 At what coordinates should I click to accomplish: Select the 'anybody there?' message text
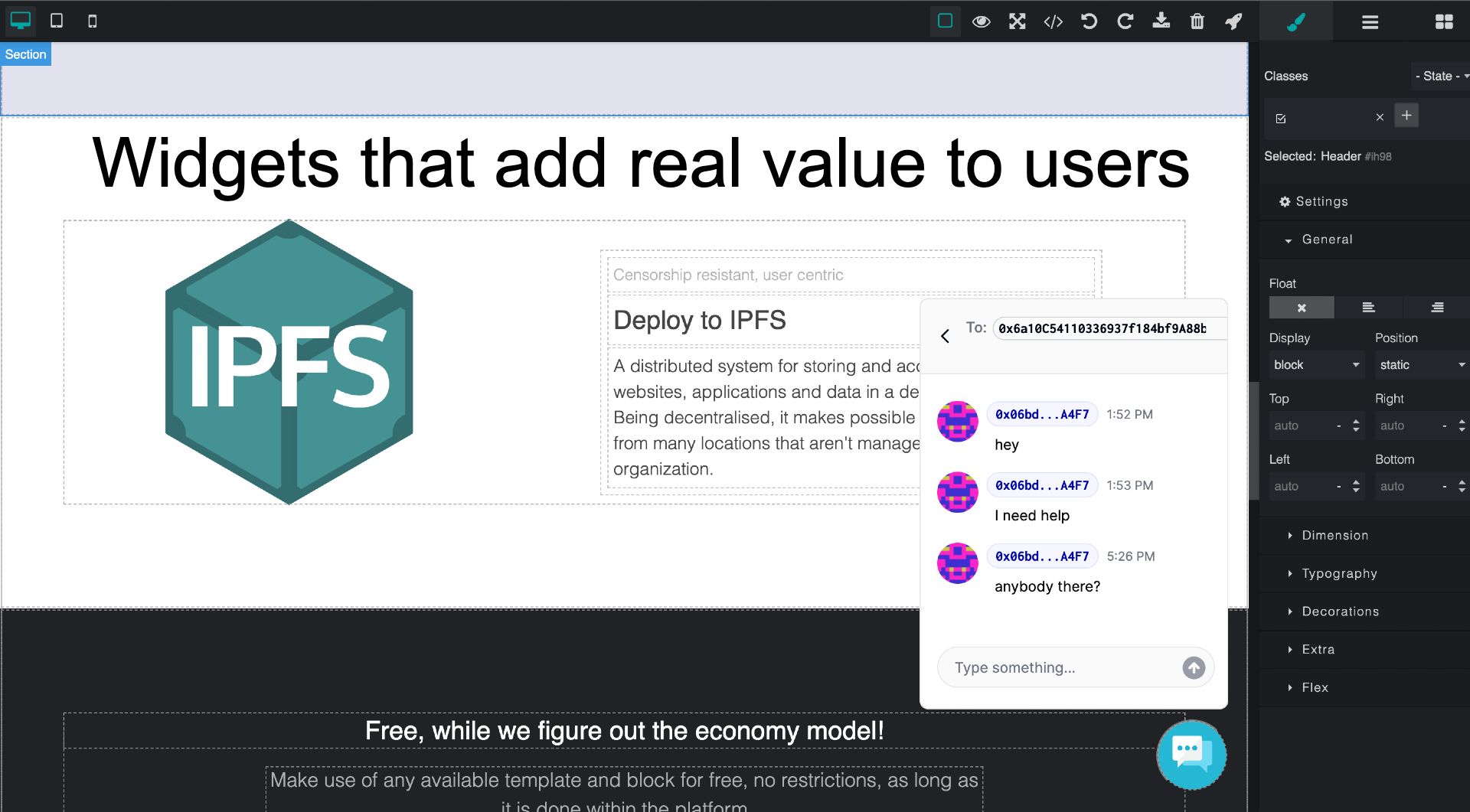1047,586
